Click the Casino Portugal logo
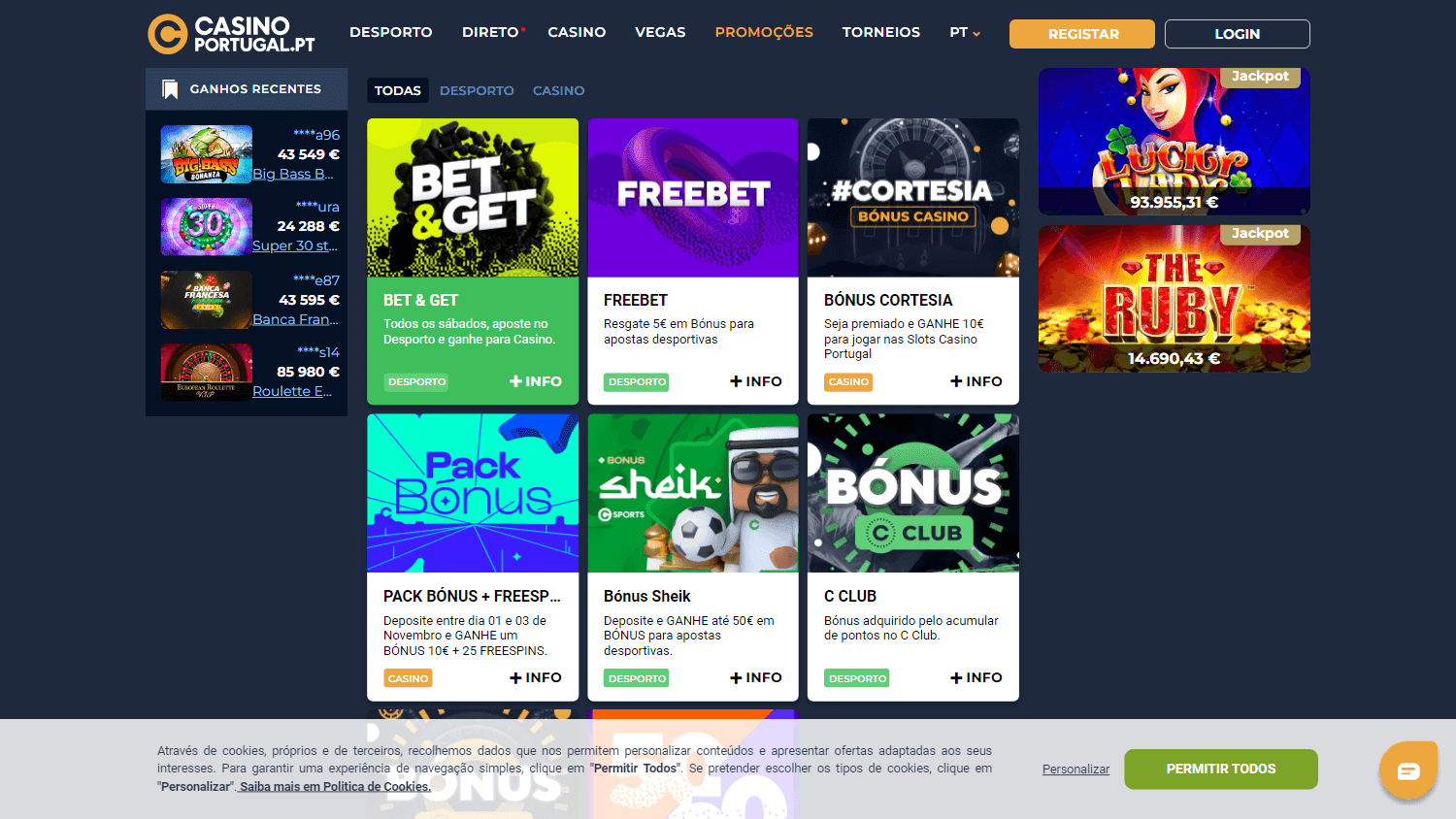Viewport: 1456px width, 819px height. tap(232, 34)
